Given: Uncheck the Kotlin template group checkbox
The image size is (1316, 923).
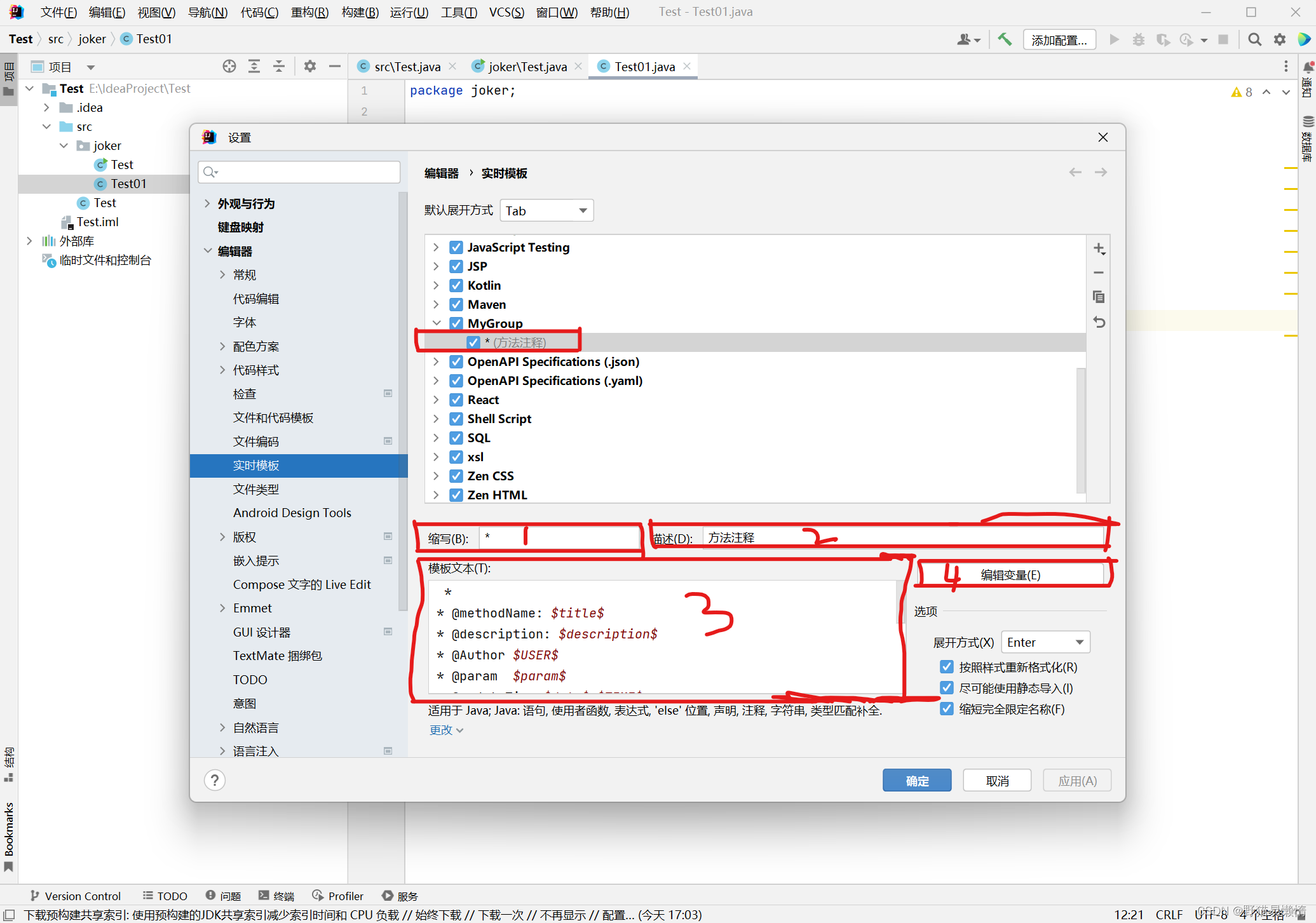Looking at the screenshot, I should point(456,285).
